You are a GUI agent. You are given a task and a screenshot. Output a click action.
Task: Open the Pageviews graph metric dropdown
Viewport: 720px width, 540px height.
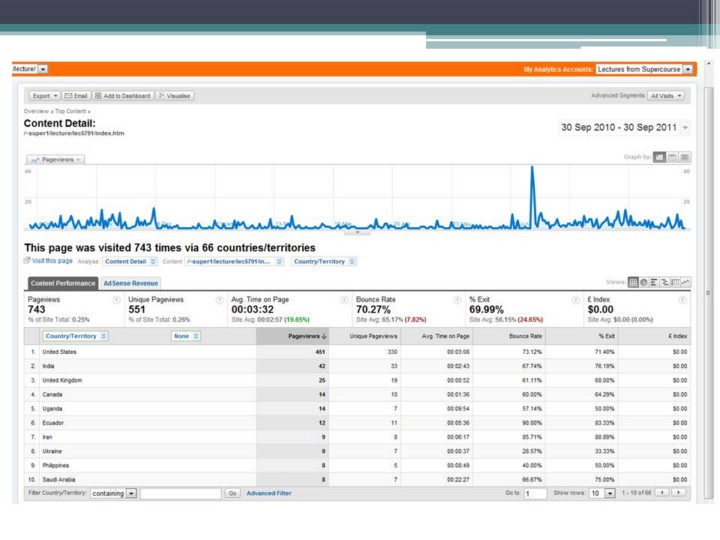(x=56, y=159)
